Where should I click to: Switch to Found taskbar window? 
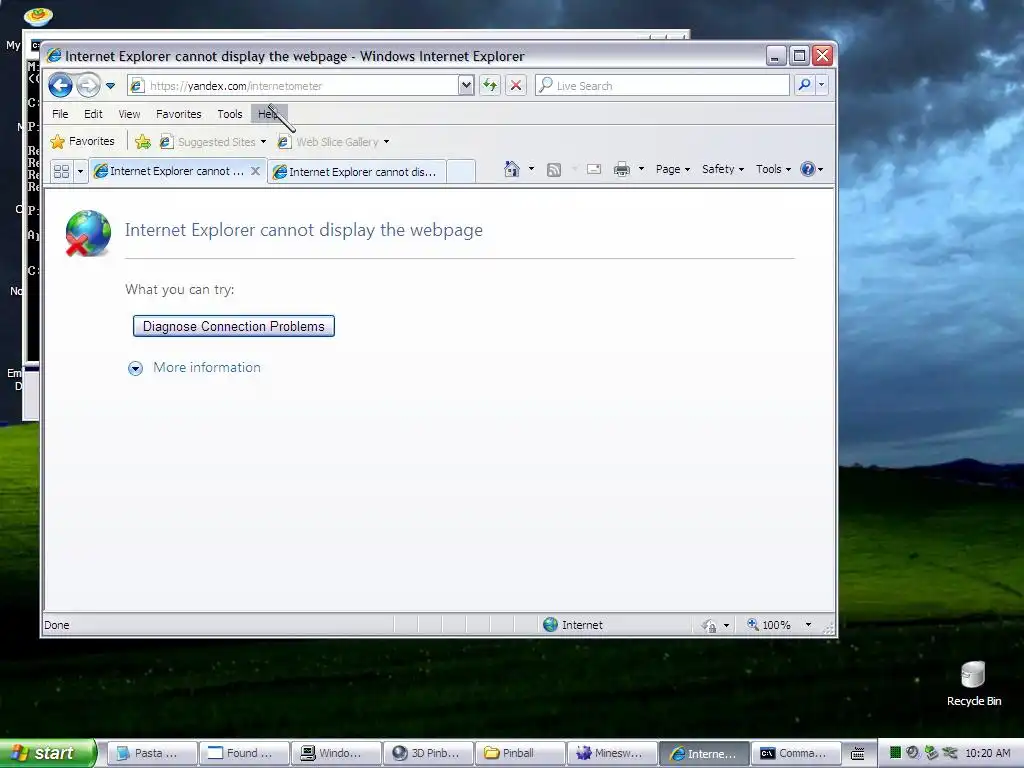point(244,753)
